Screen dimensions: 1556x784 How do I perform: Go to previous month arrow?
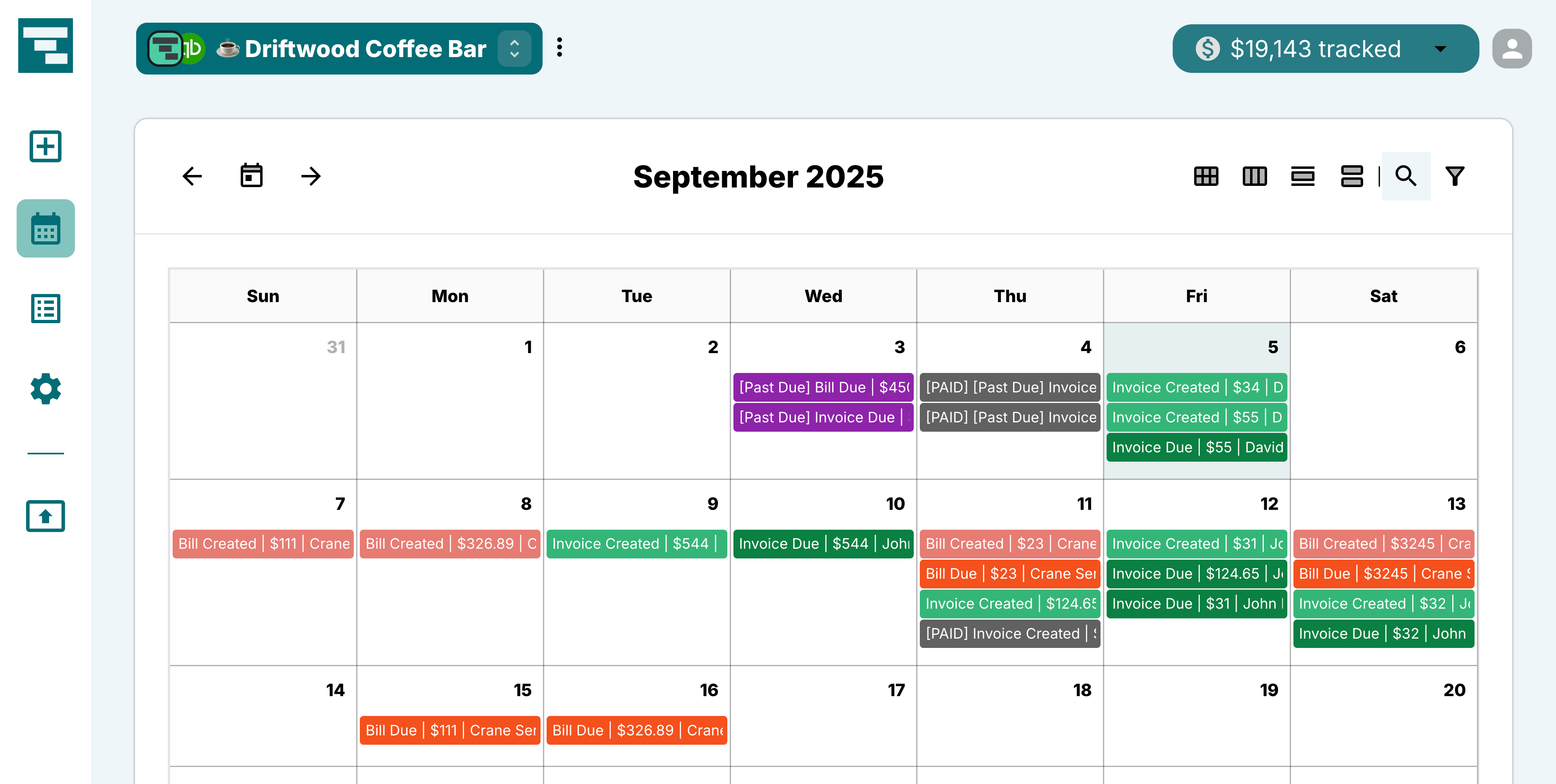[192, 176]
